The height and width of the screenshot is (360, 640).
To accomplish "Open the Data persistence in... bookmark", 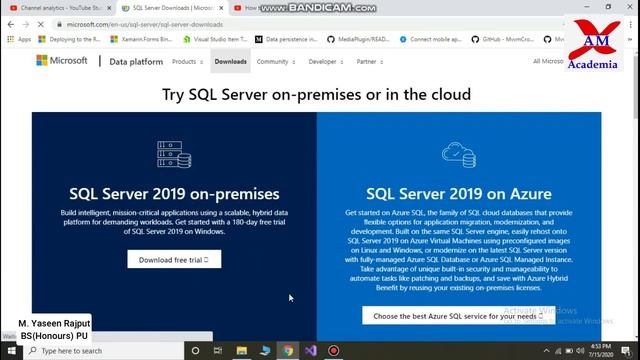I will point(286,39).
